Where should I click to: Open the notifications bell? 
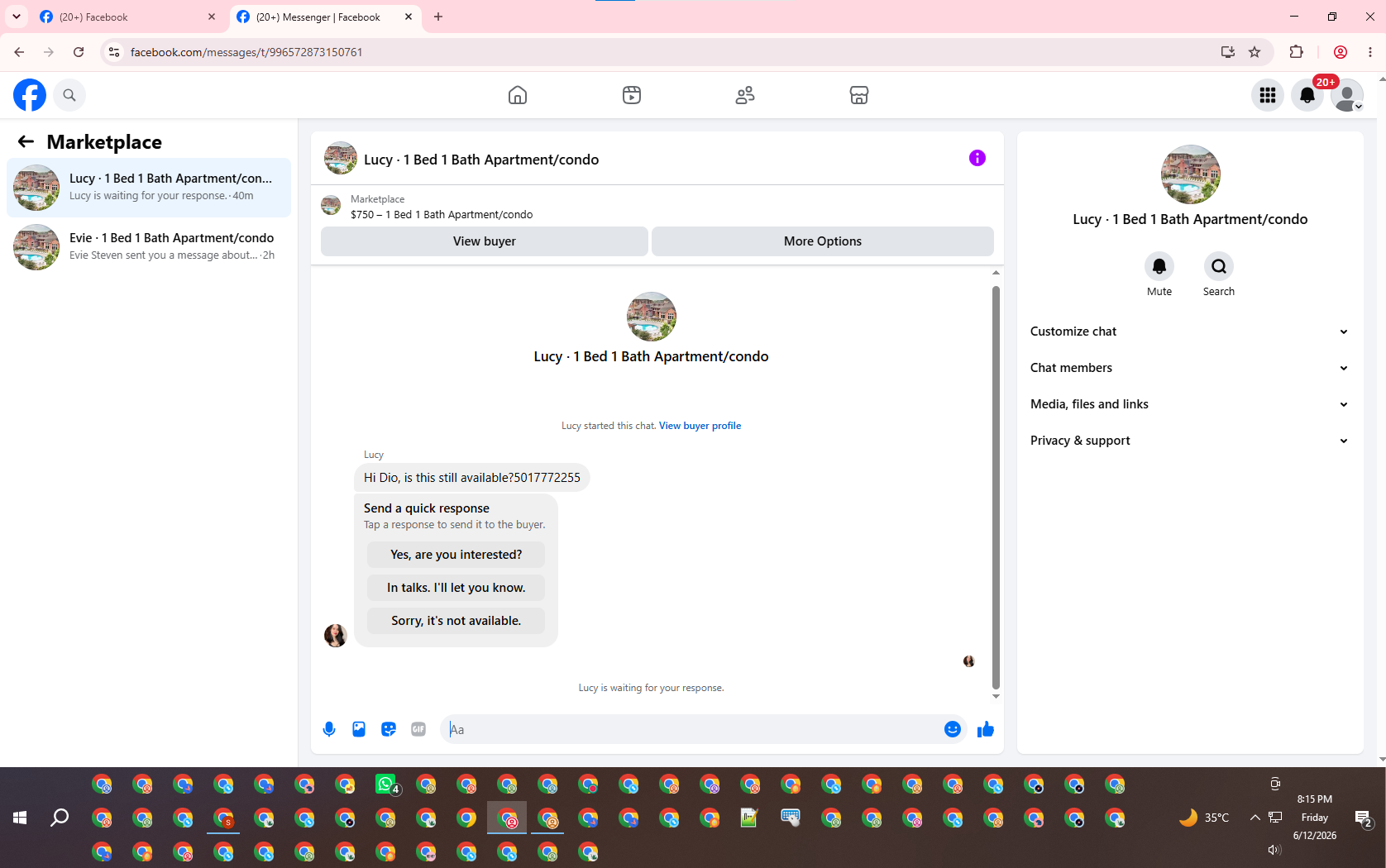tap(1307, 95)
